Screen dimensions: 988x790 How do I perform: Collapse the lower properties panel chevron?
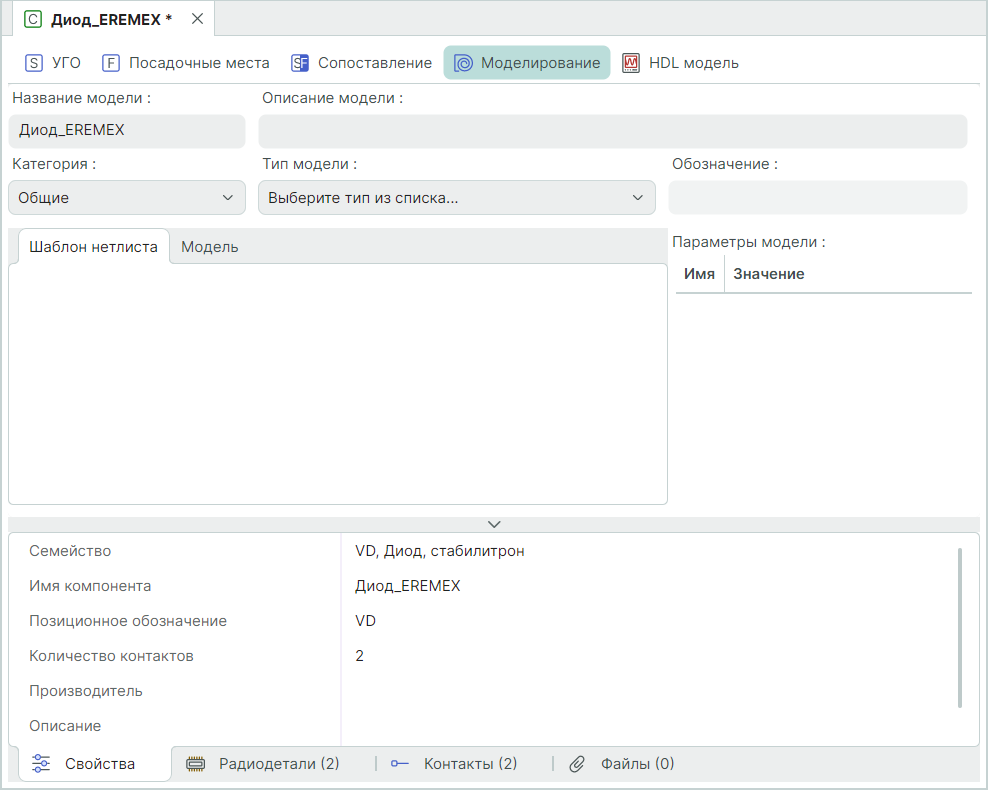tap(494, 524)
